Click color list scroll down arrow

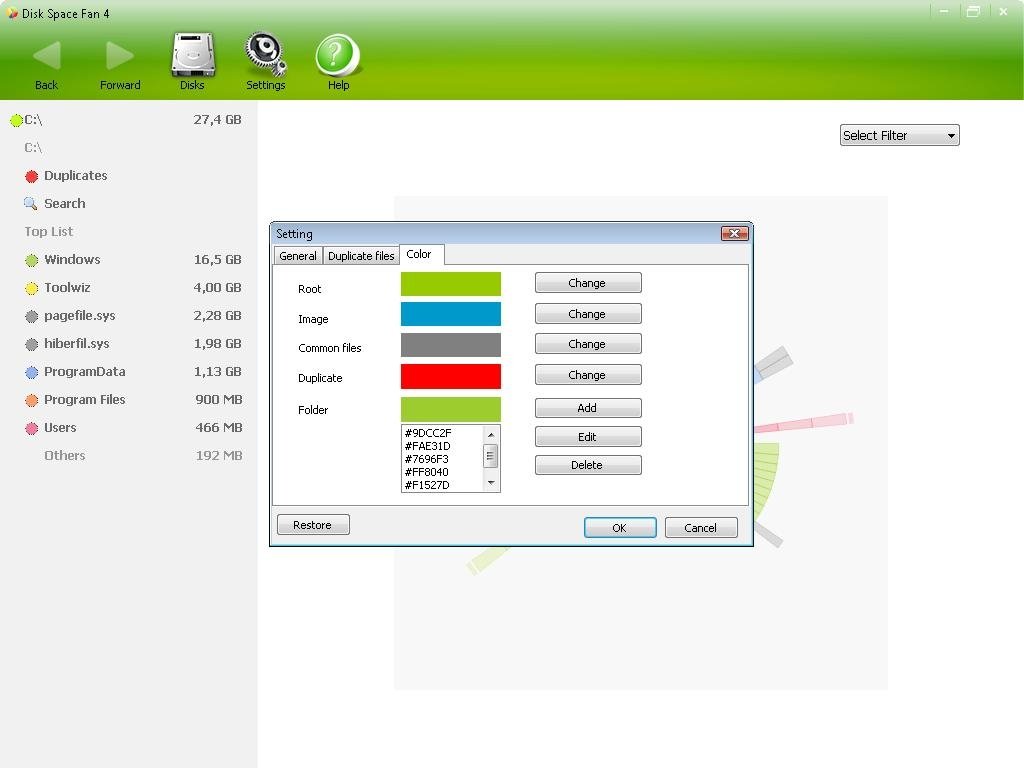coord(491,483)
